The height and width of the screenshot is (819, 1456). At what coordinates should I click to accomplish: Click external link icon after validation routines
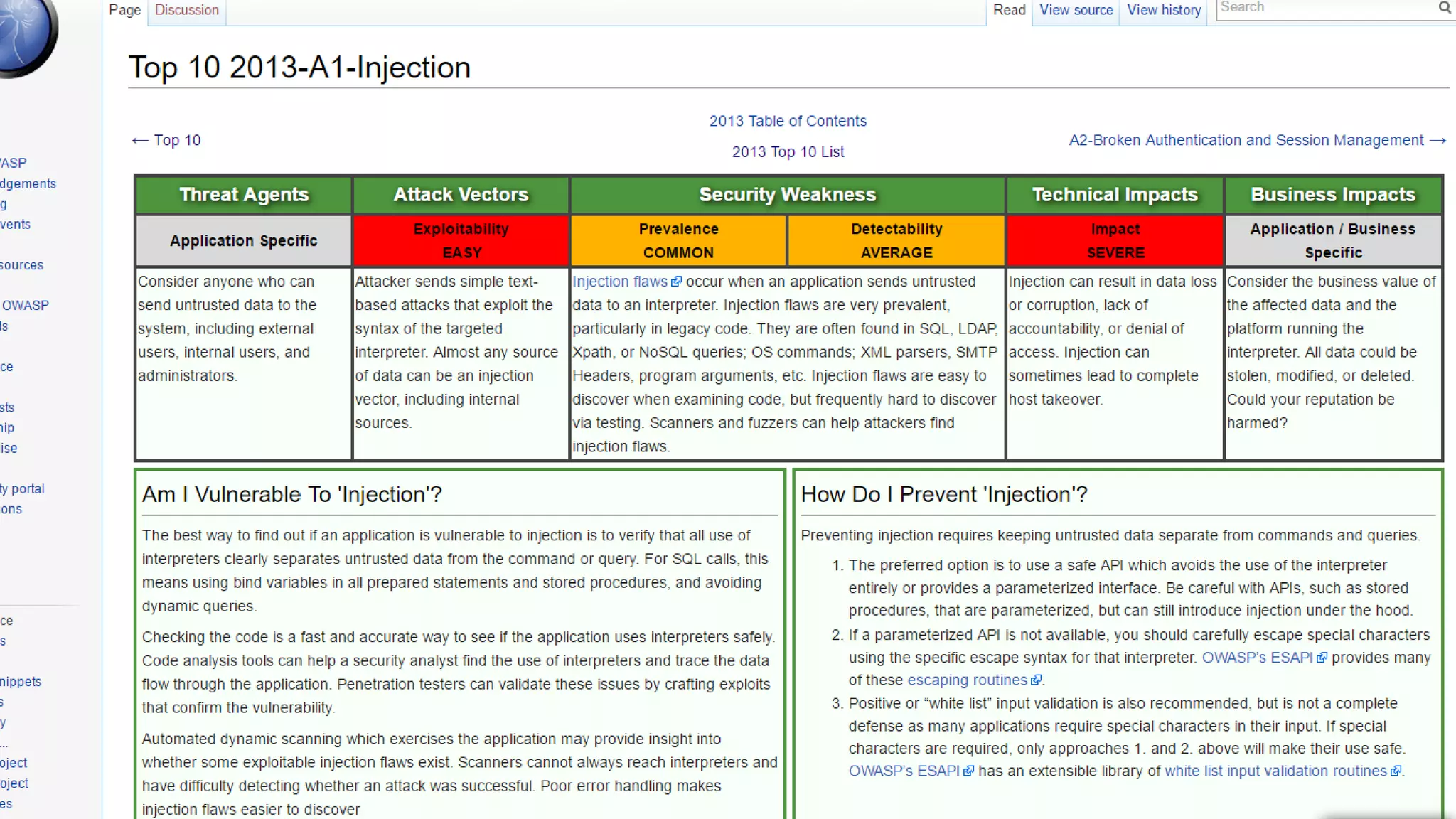click(x=1396, y=771)
